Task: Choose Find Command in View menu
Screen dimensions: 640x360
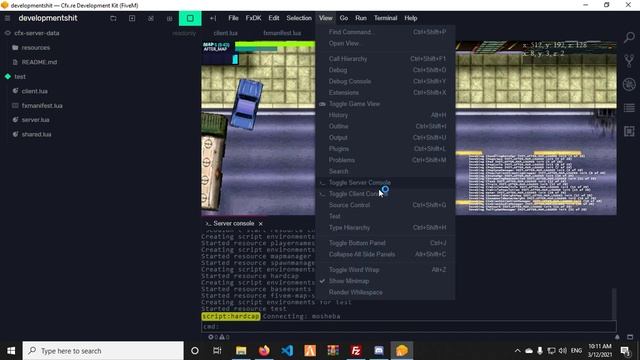Action: 385,32
